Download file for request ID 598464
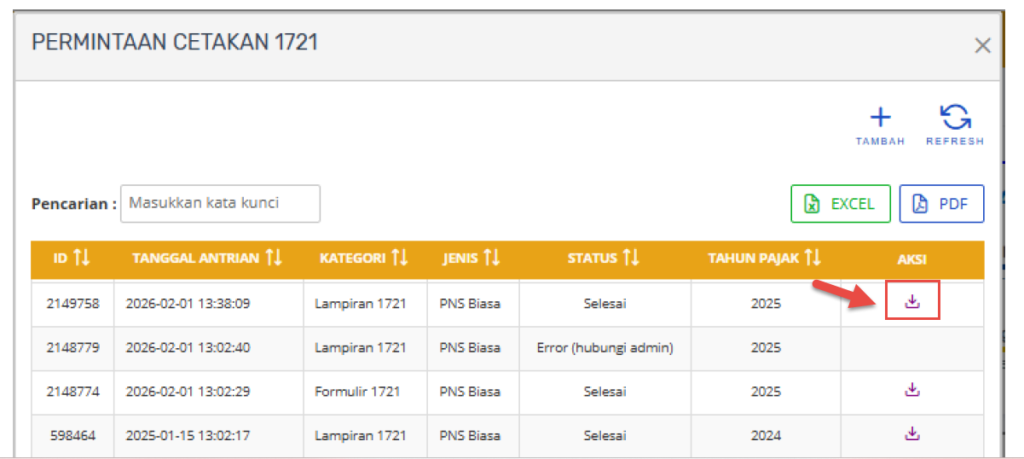Image resolution: width=1024 pixels, height=459 pixels. [x=912, y=434]
